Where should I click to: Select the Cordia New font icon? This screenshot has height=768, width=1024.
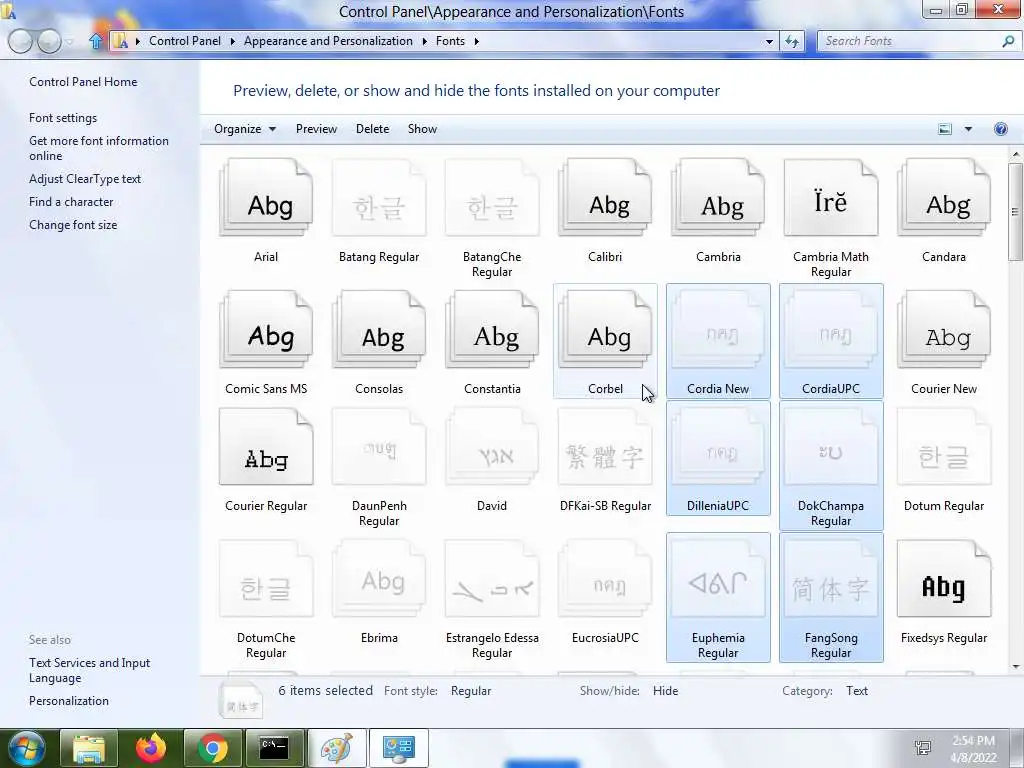[x=718, y=329]
